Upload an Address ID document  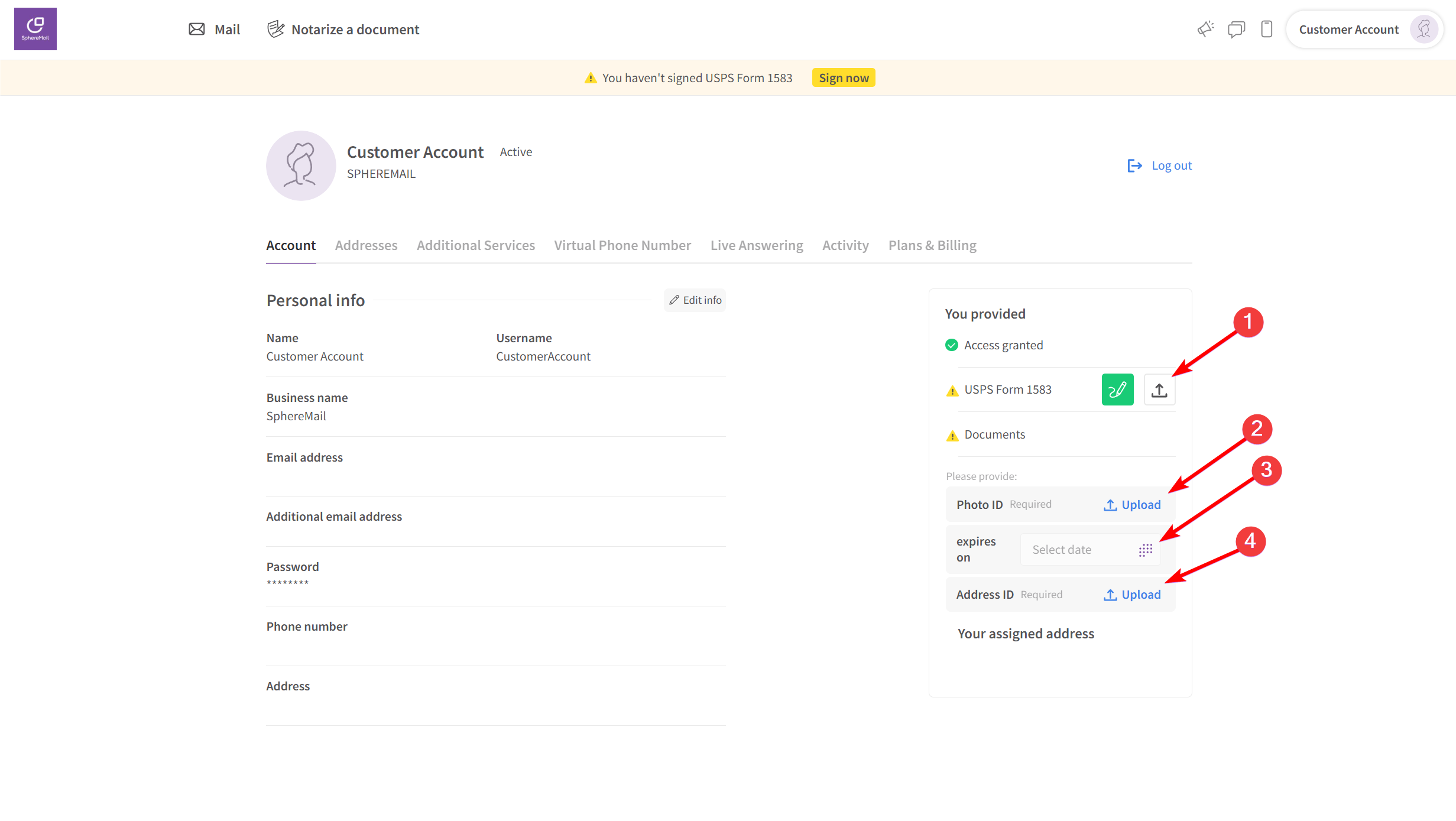[x=1132, y=595]
